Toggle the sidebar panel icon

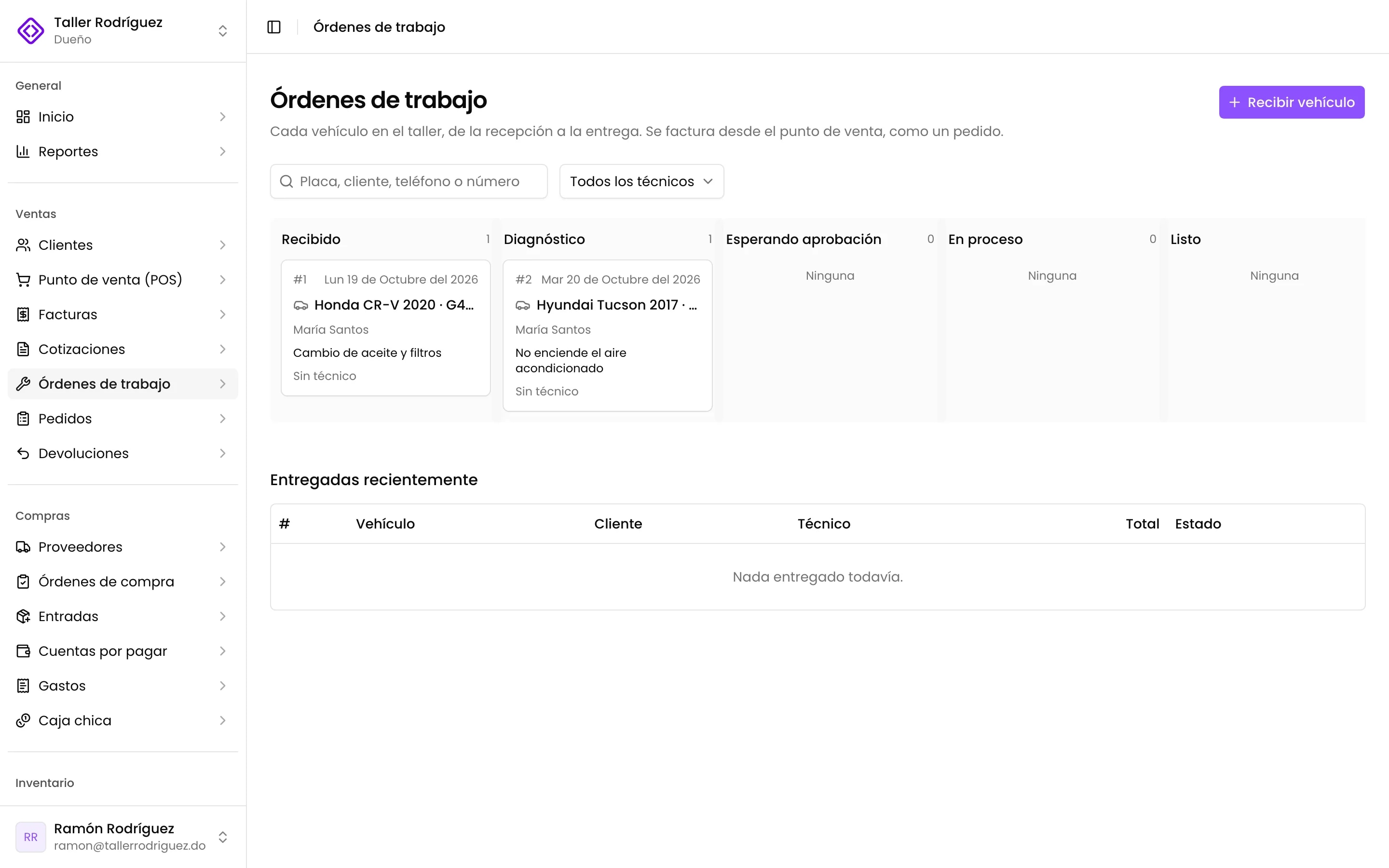(x=274, y=27)
